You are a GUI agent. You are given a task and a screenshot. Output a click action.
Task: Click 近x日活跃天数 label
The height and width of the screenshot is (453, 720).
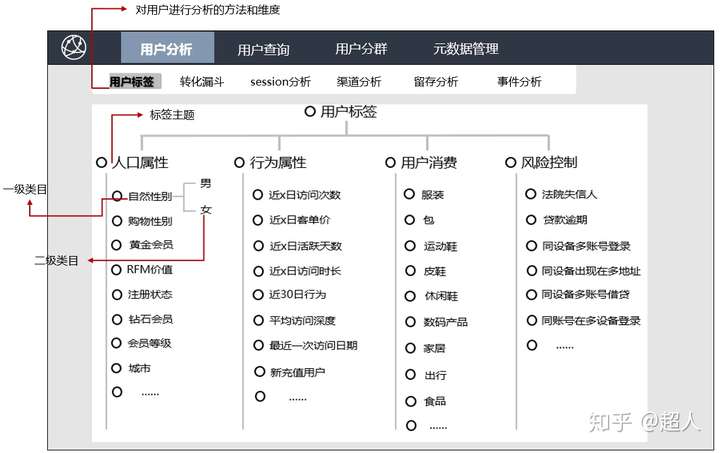coord(305,246)
